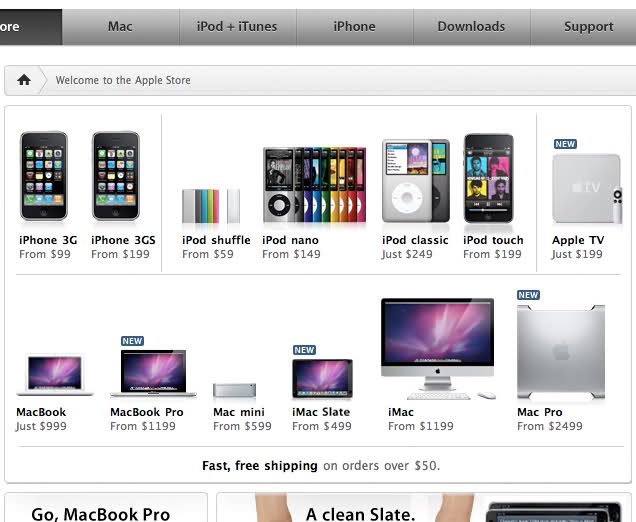This screenshot has width=636, height=522.
Task: Select the iMac desktop product image
Action: (x=438, y=349)
